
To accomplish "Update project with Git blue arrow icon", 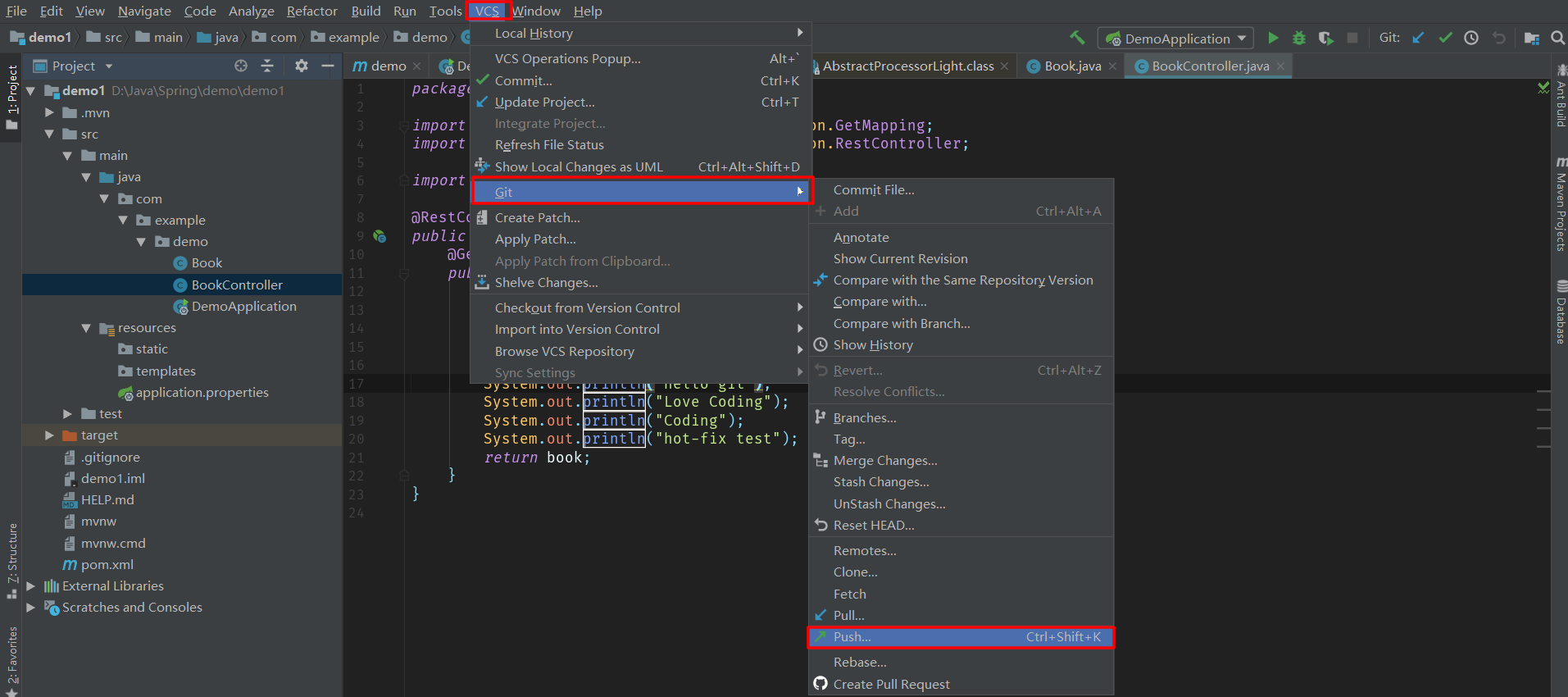I will (1418, 38).
